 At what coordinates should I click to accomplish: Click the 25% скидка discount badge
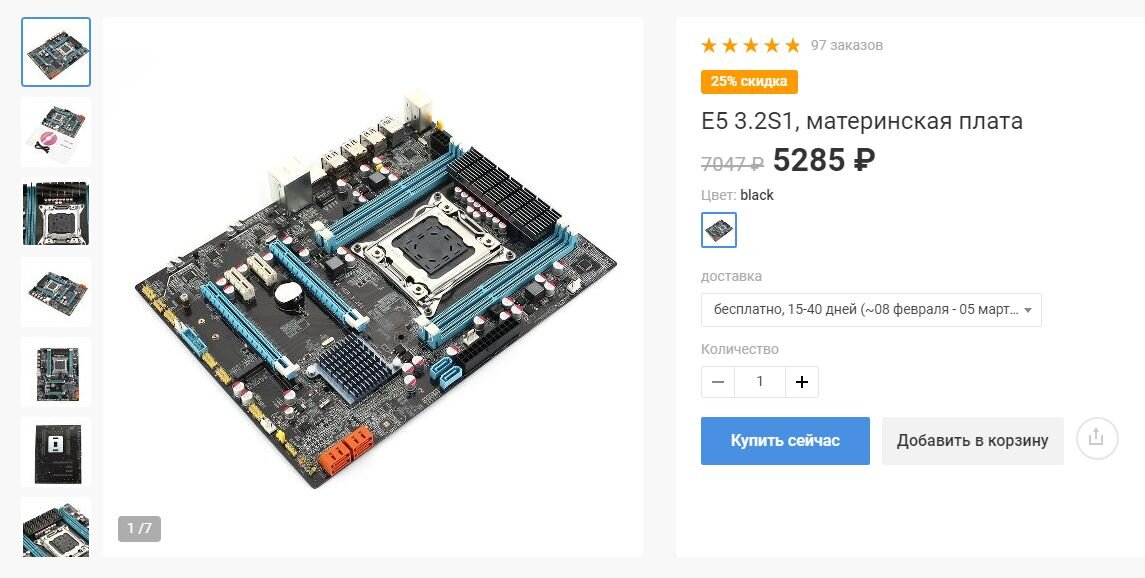[749, 82]
